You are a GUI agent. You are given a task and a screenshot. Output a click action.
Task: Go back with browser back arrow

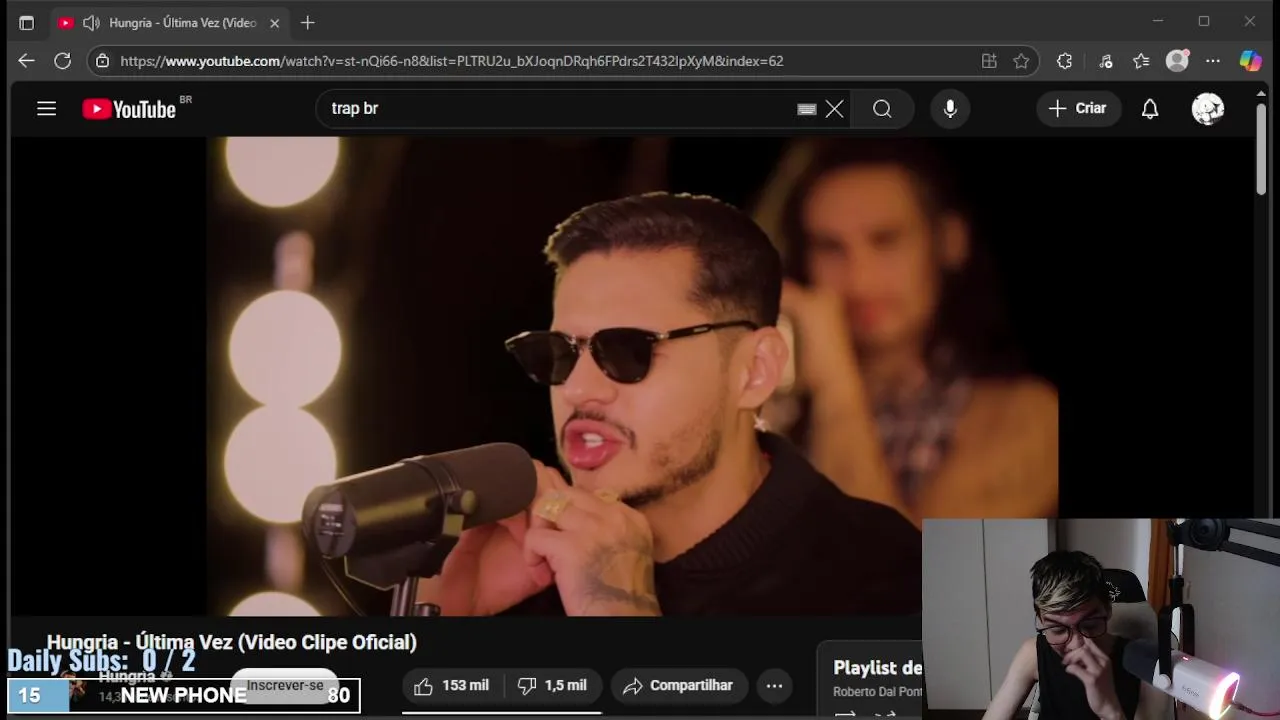pyautogui.click(x=26, y=61)
